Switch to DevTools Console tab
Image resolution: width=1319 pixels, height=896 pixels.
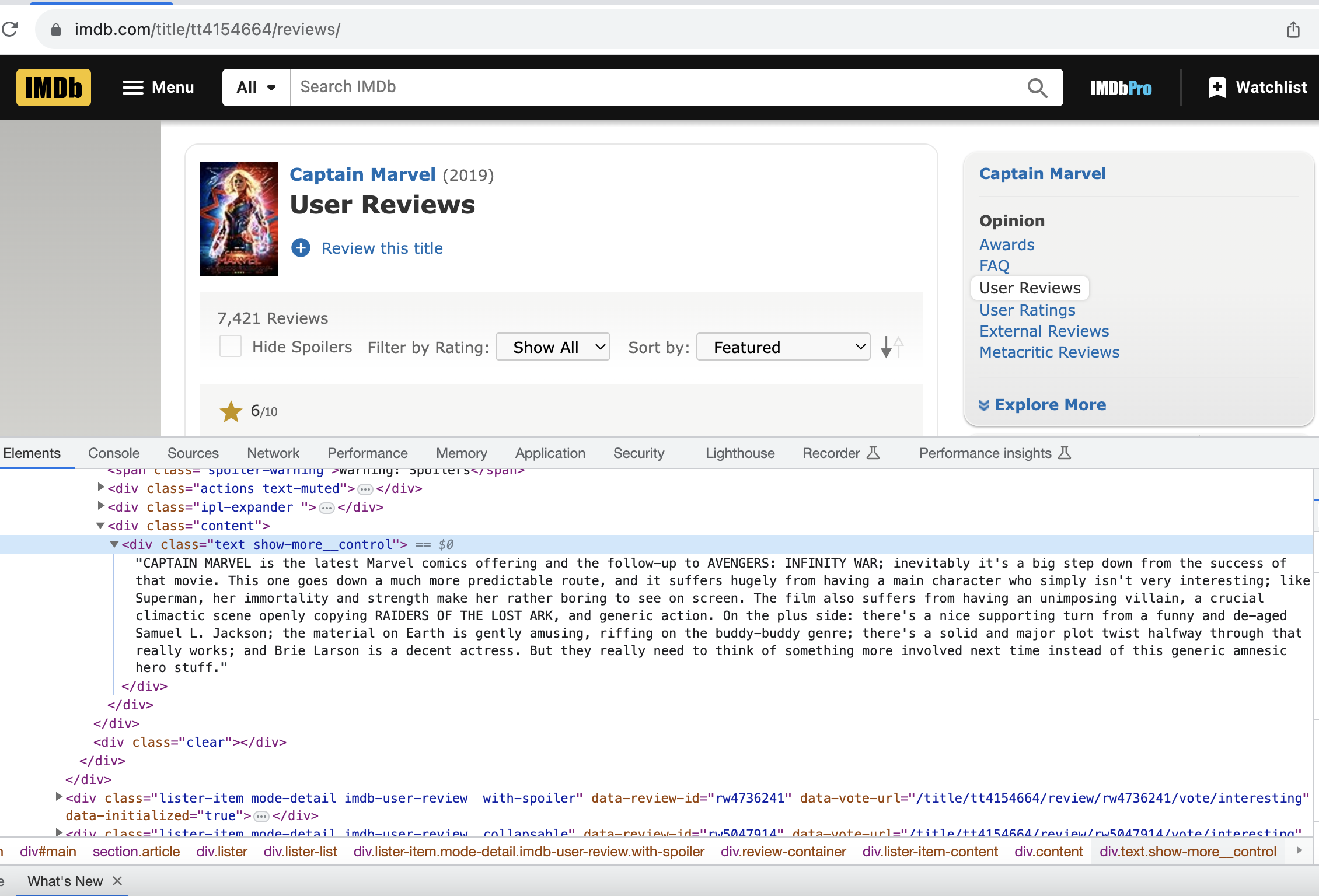114,453
